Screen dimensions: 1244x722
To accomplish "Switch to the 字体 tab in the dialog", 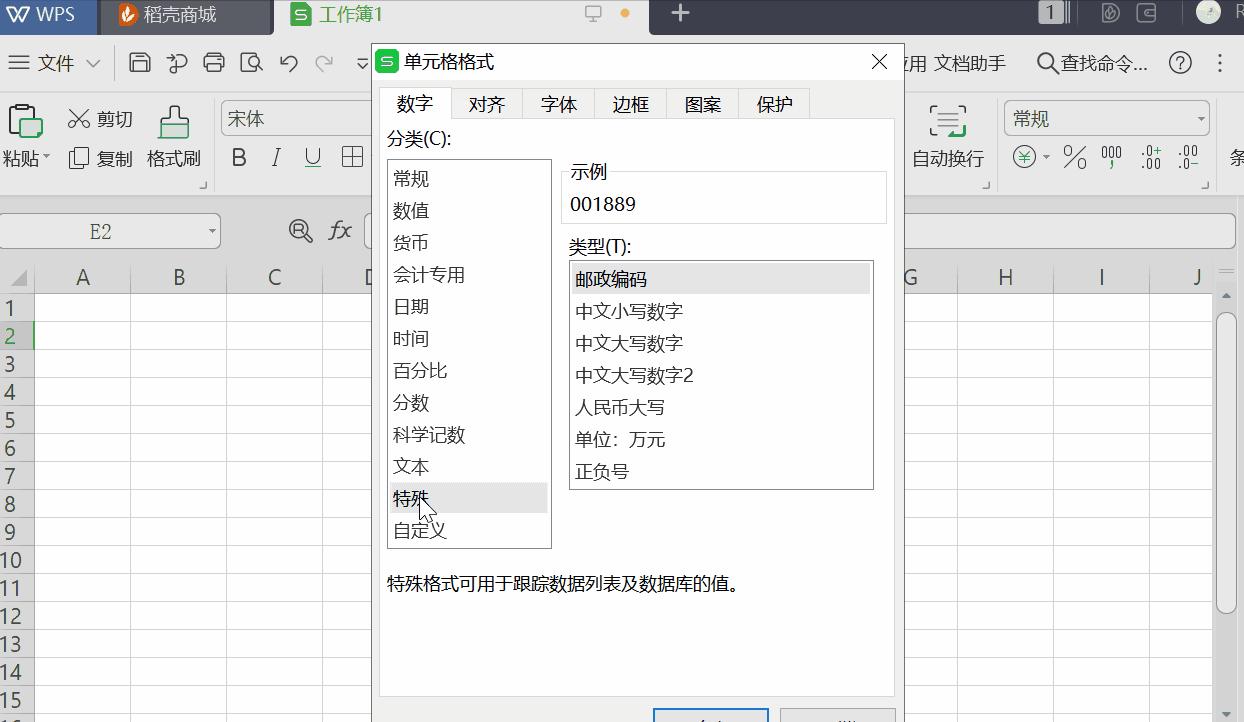I will 558,103.
